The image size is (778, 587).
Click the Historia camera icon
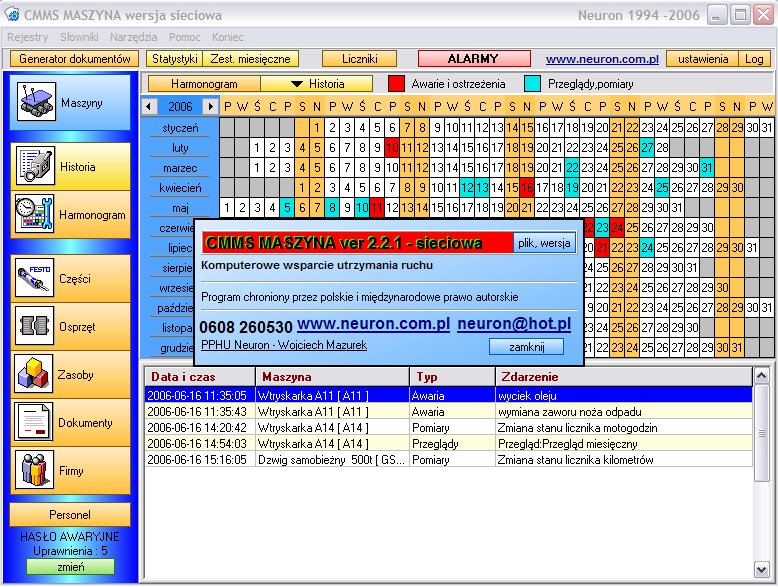34,166
